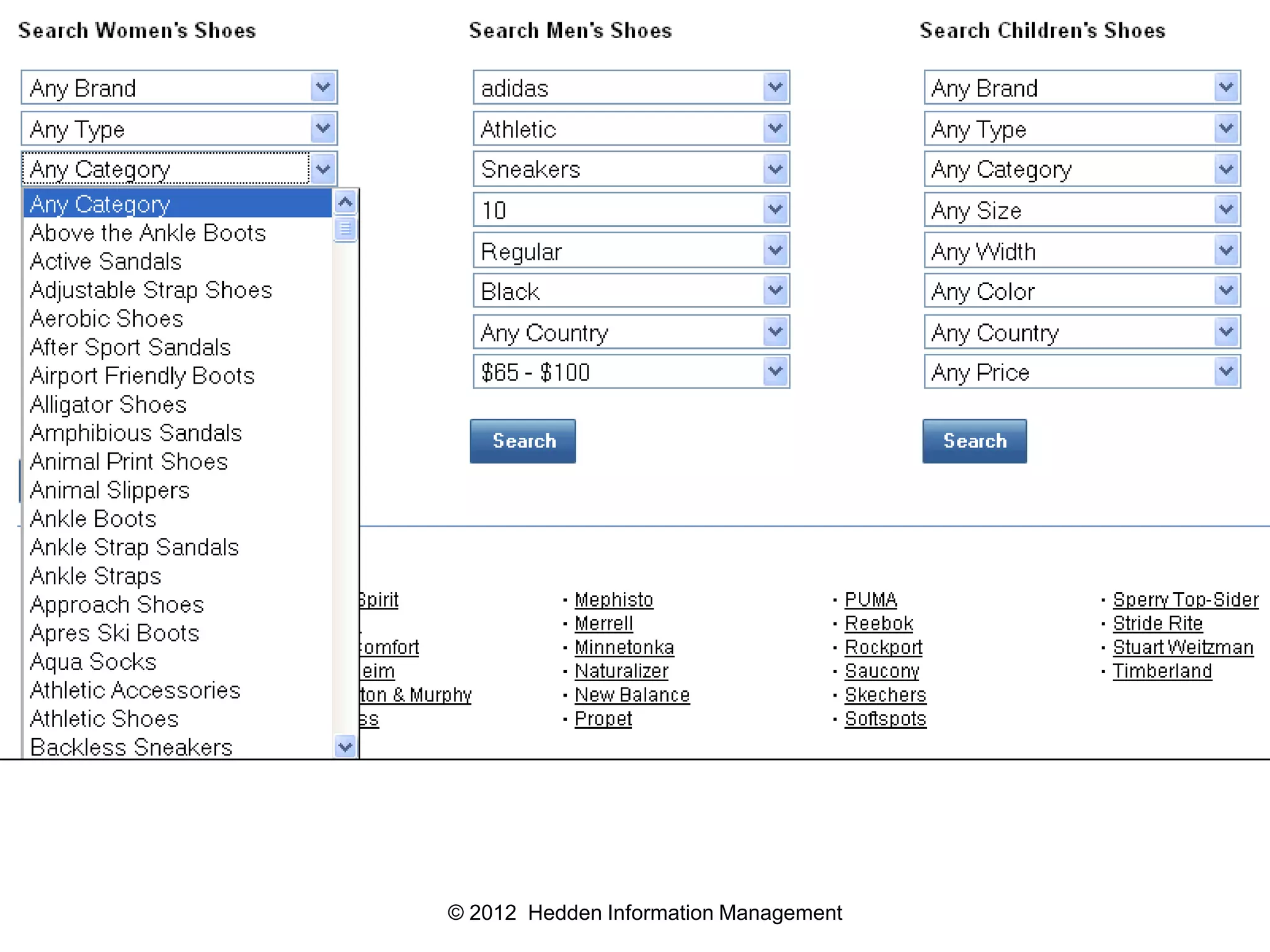Open the Rockport brand link
Viewport: 1270px width, 952px height.
pyautogui.click(x=883, y=647)
